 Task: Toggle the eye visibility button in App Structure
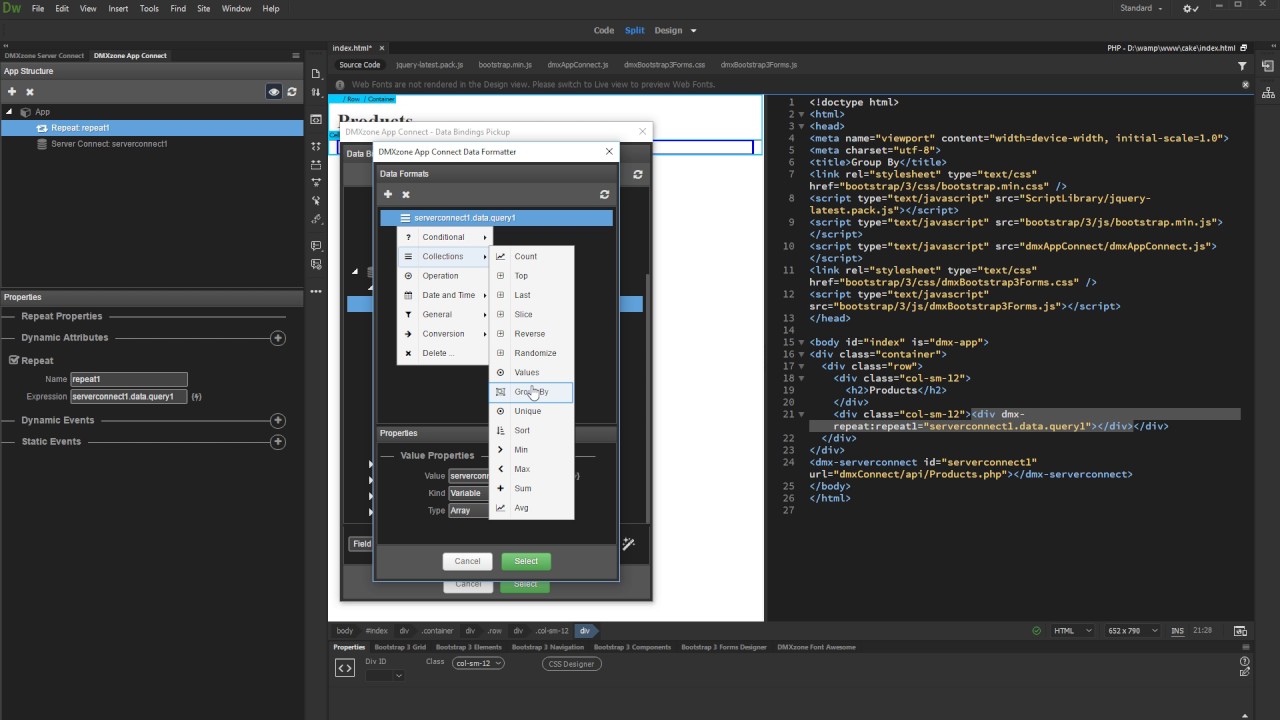tap(274, 92)
